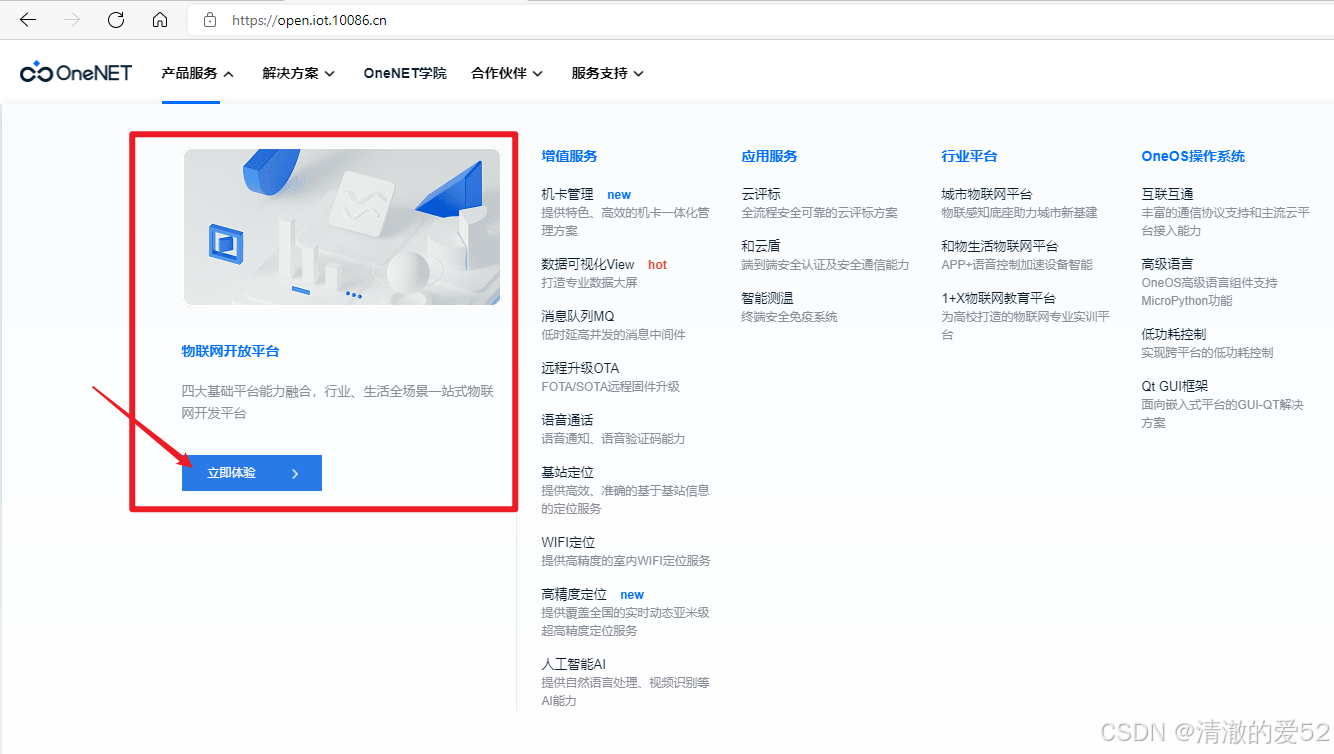Click description APP+语音控制加速设备智能
Image resolution: width=1334 pixels, height=754 pixels.
point(1017,265)
